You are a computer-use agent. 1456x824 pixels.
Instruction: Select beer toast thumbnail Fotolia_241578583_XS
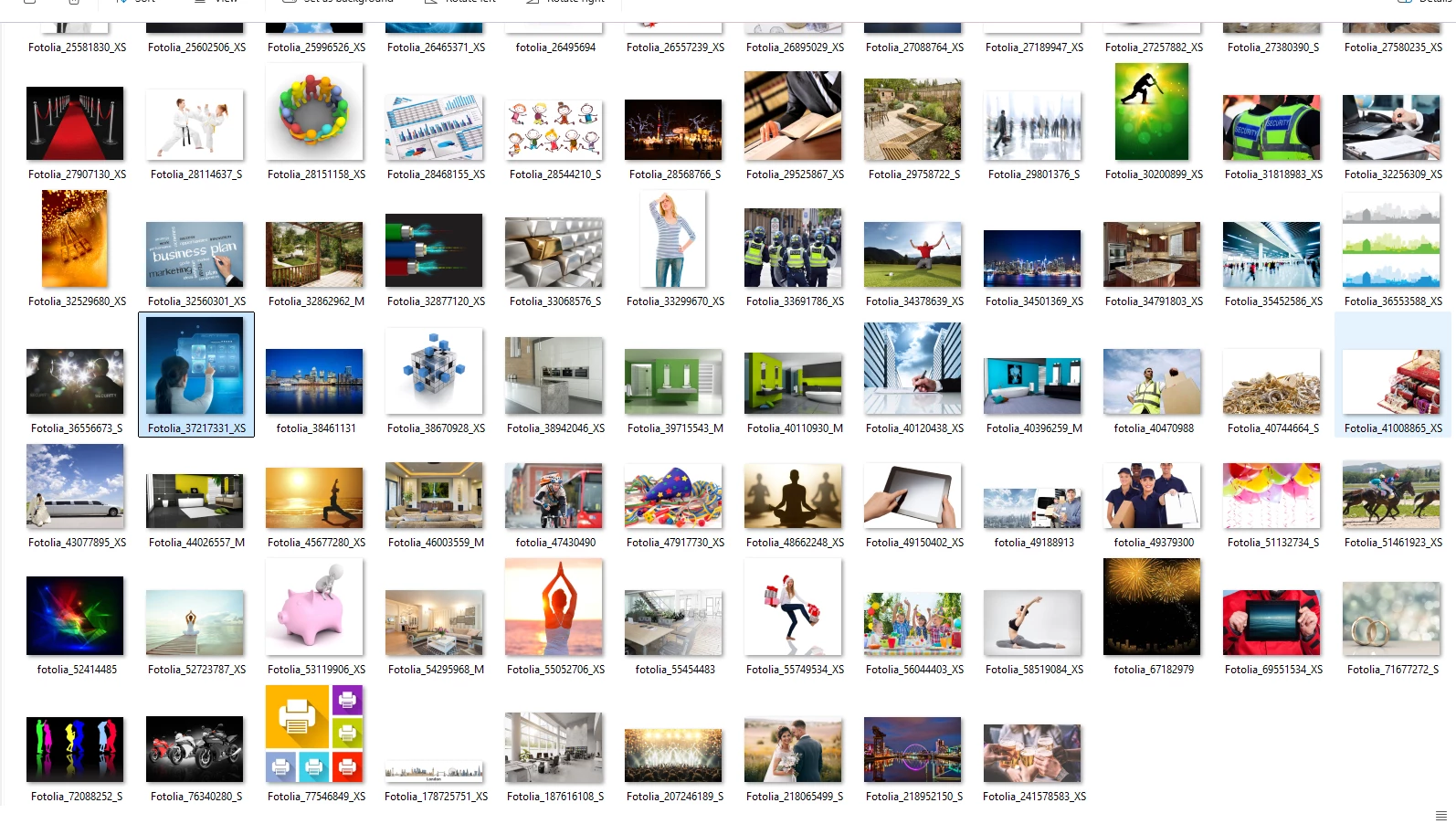coord(1032,754)
